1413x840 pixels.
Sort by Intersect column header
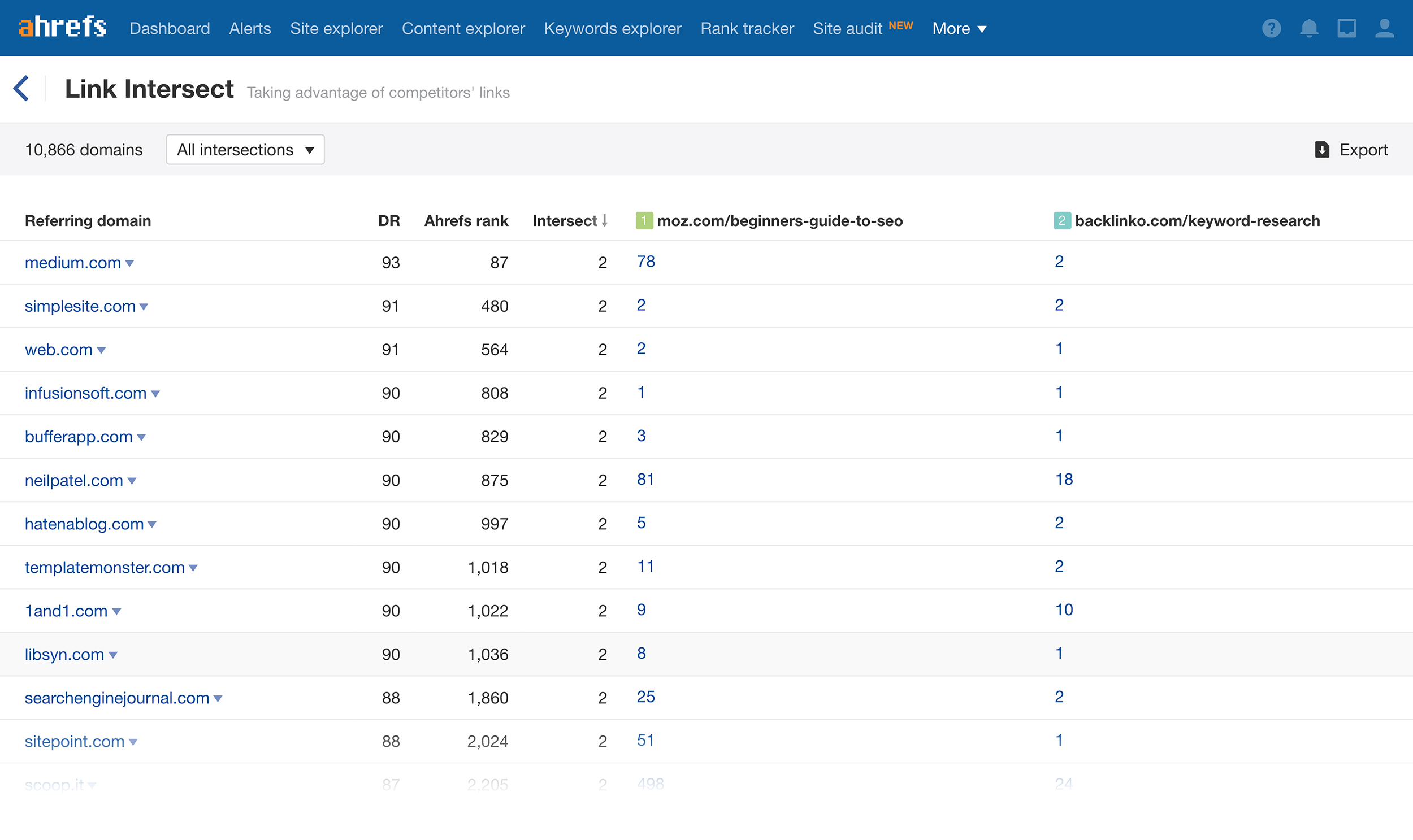click(565, 221)
